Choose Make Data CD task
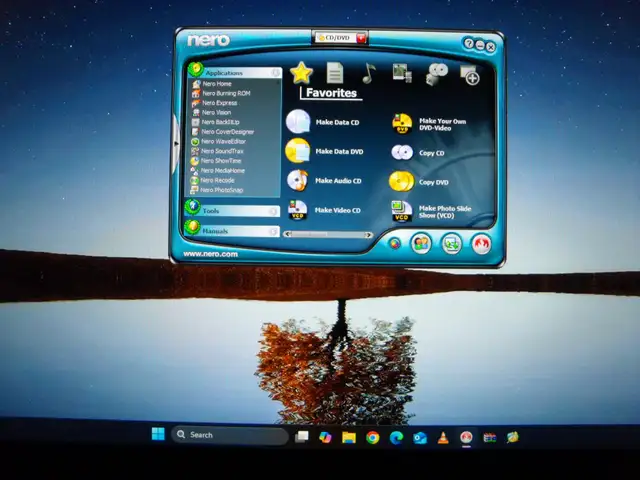Image resolution: width=640 pixels, height=480 pixels. click(x=337, y=122)
